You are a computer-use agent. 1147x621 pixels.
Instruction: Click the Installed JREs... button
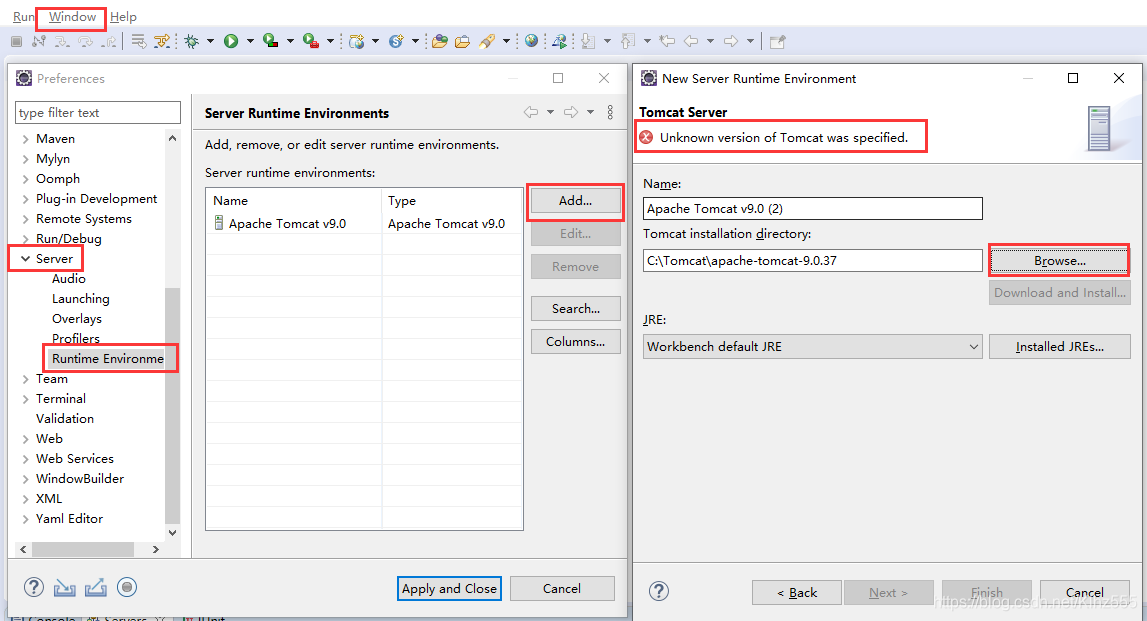coord(1059,347)
